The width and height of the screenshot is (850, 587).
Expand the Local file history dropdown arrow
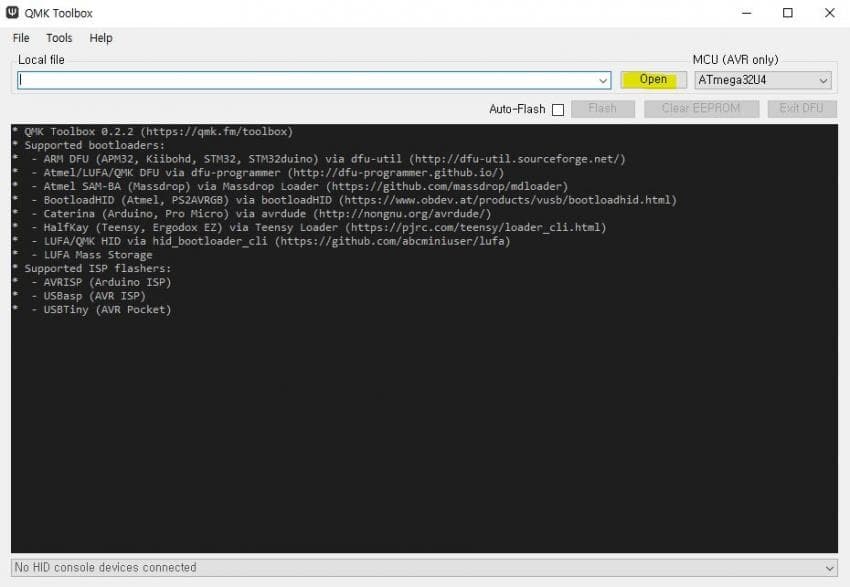click(x=603, y=81)
